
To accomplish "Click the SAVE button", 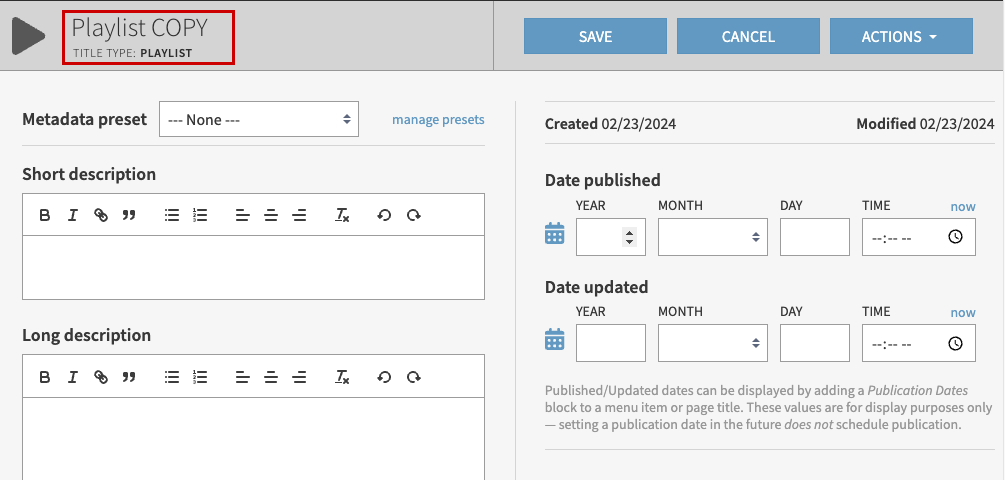I will click(x=595, y=37).
